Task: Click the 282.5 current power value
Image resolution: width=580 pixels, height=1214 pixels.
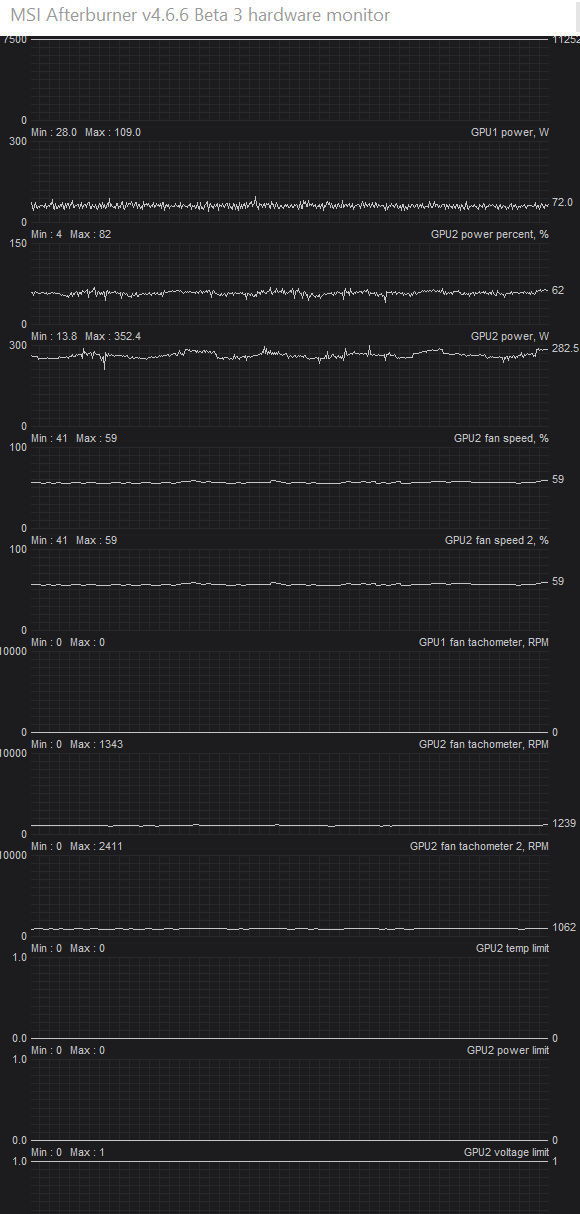Action: click(565, 348)
